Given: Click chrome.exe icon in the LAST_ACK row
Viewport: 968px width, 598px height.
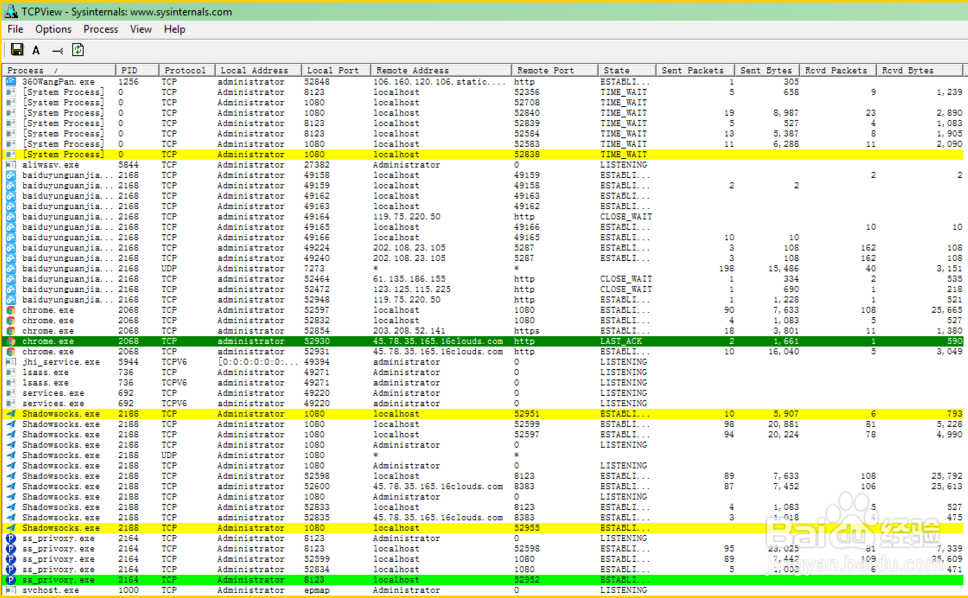Looking at the screenshot, I should coord(11,341).
